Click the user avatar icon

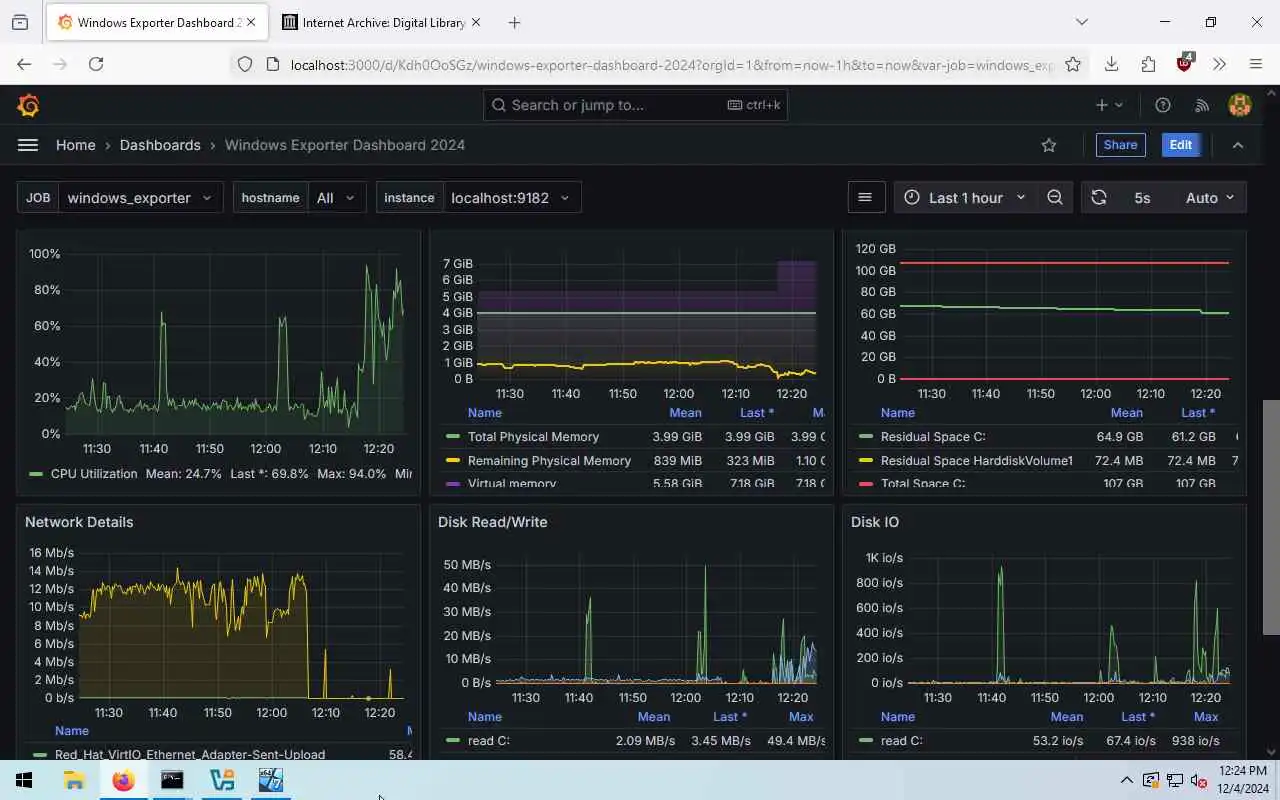(1240, 105)
